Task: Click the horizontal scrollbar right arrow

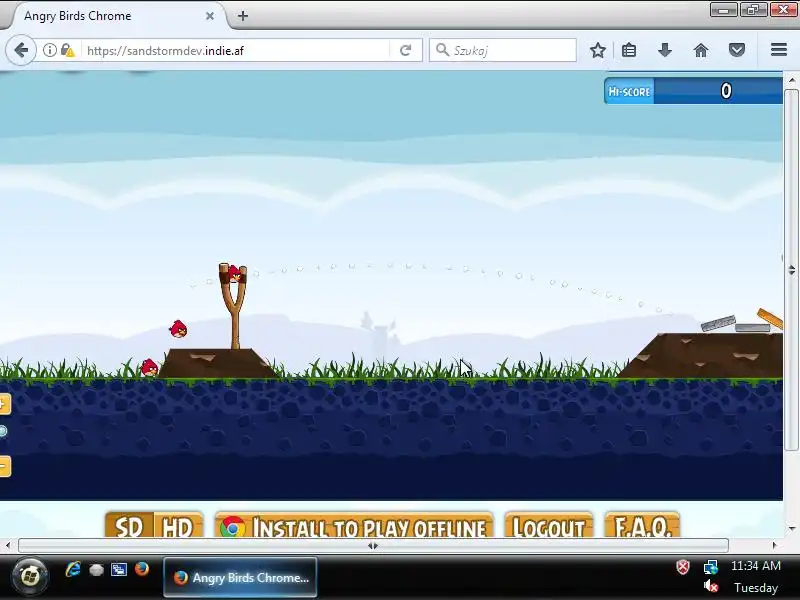Action: (x=774, y=545)
